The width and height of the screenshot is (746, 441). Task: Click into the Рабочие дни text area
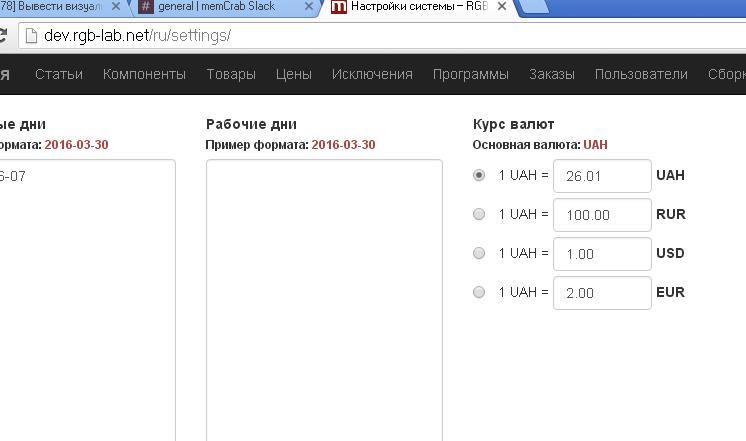coord(324,300)
